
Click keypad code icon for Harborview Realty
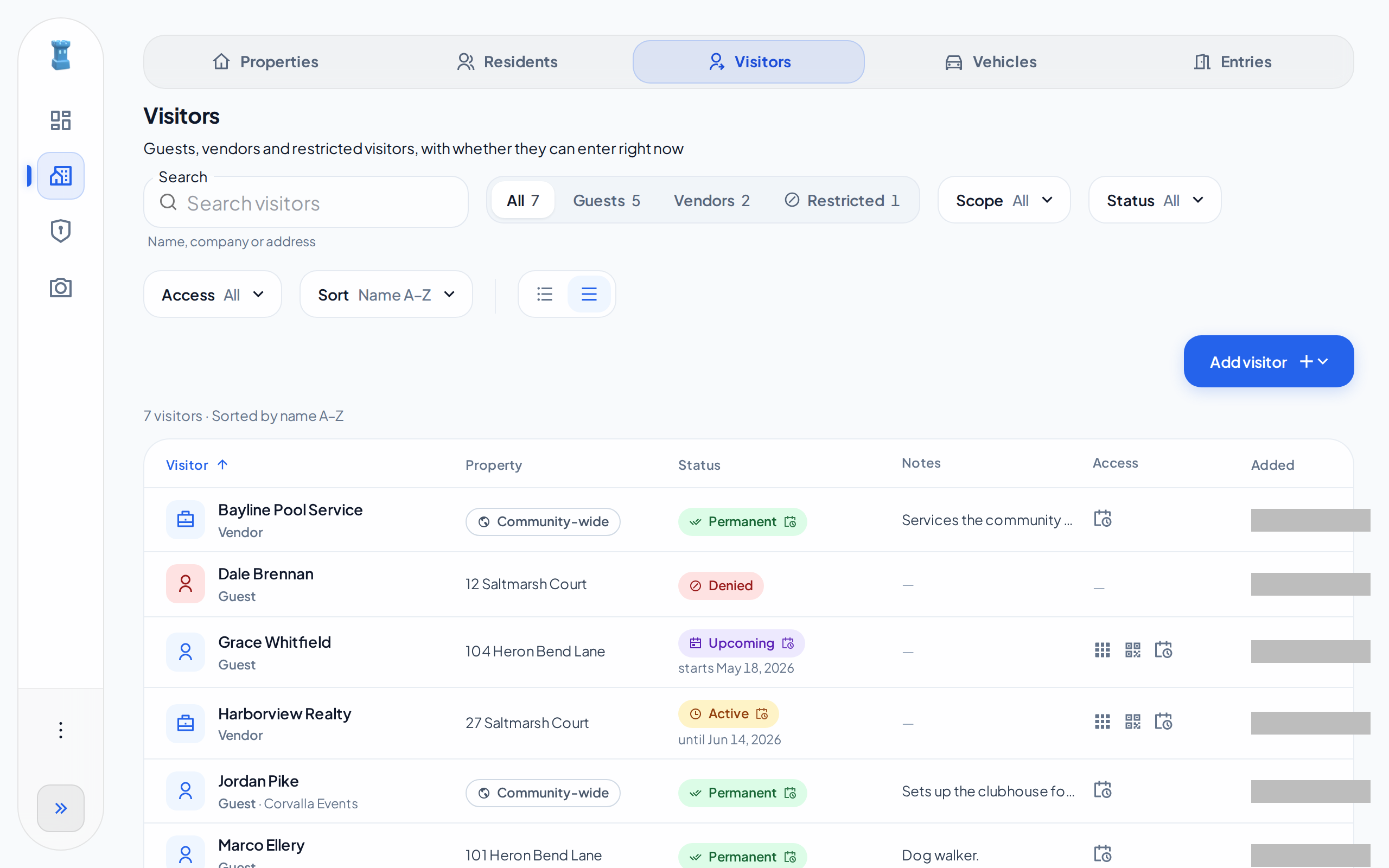click(1102, 722)
